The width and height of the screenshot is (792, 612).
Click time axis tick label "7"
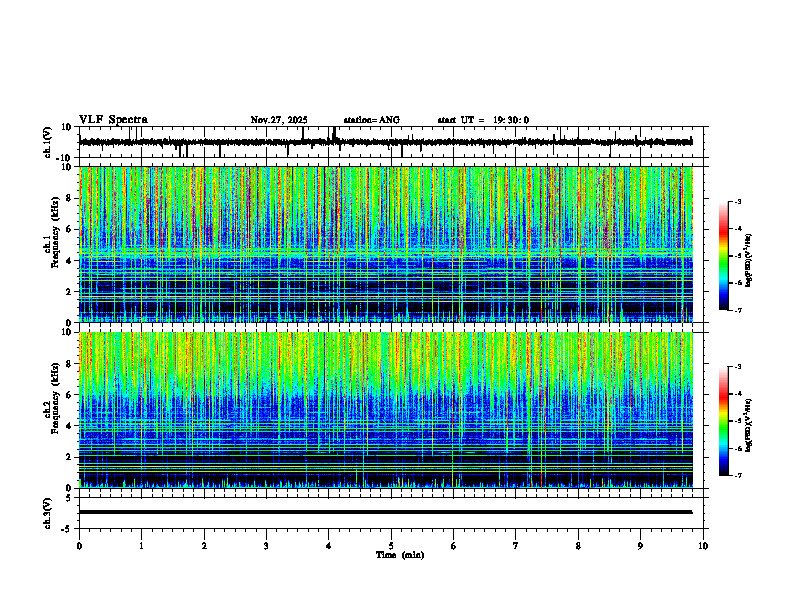click(x=516, y=546)
